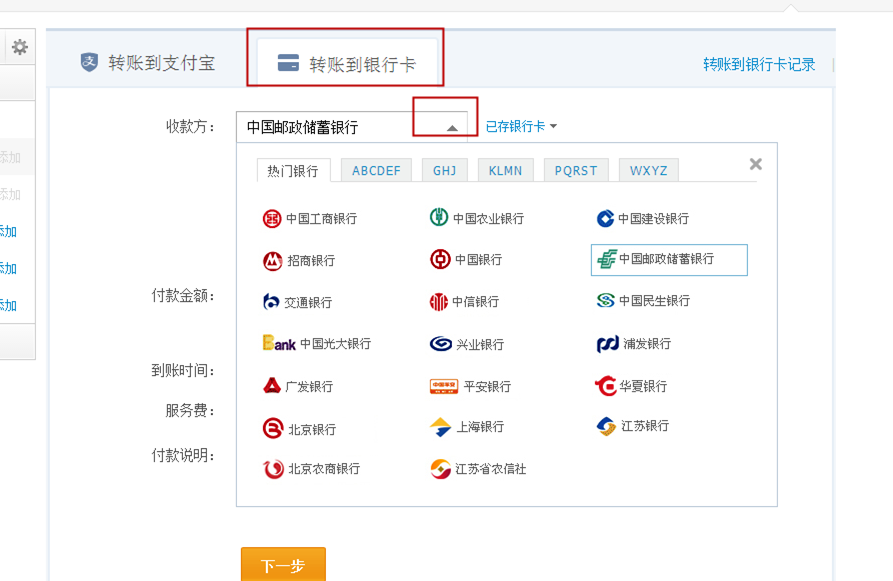
Task: Choose 中国建设银行 bank name
Action: pos(654,219)
